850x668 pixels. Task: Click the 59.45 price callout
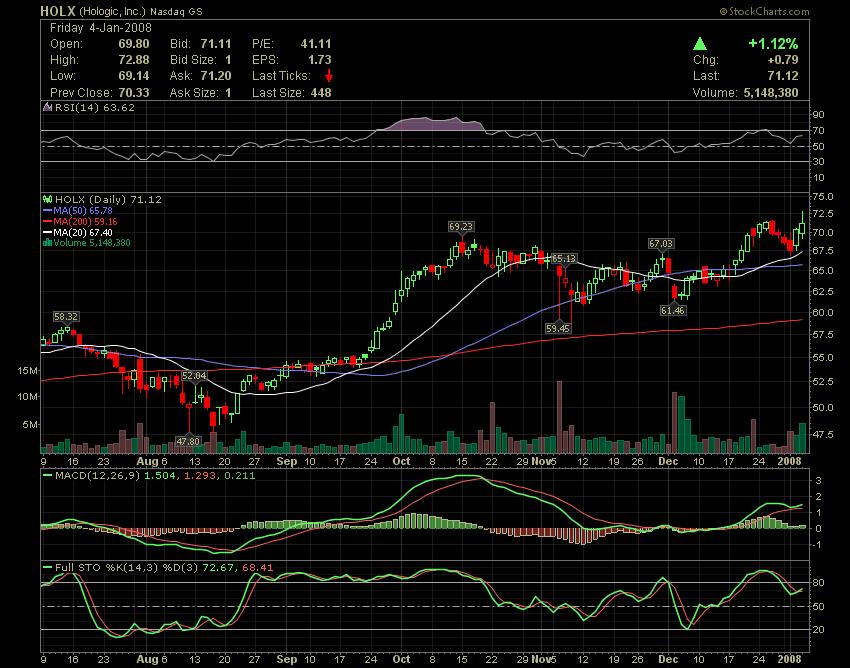tap(558, 329)
